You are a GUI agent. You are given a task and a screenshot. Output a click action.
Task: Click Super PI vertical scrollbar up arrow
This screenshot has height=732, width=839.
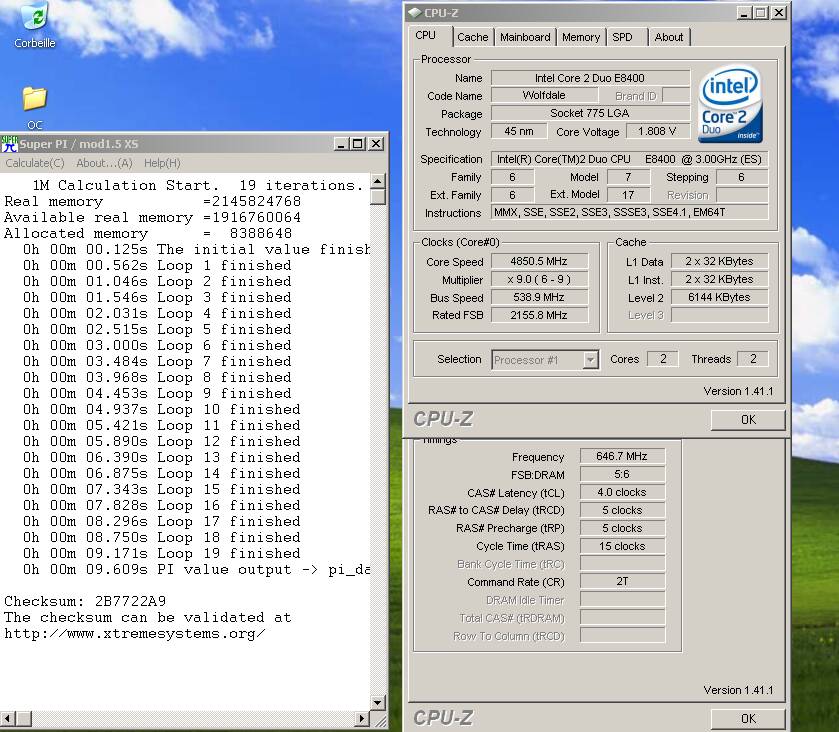378,181
